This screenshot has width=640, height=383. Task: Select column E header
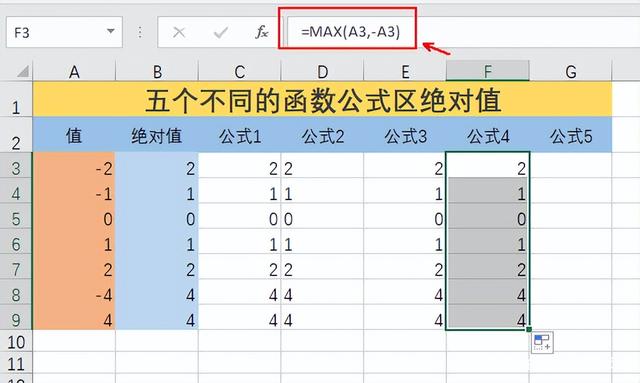[x=405, y=71]
